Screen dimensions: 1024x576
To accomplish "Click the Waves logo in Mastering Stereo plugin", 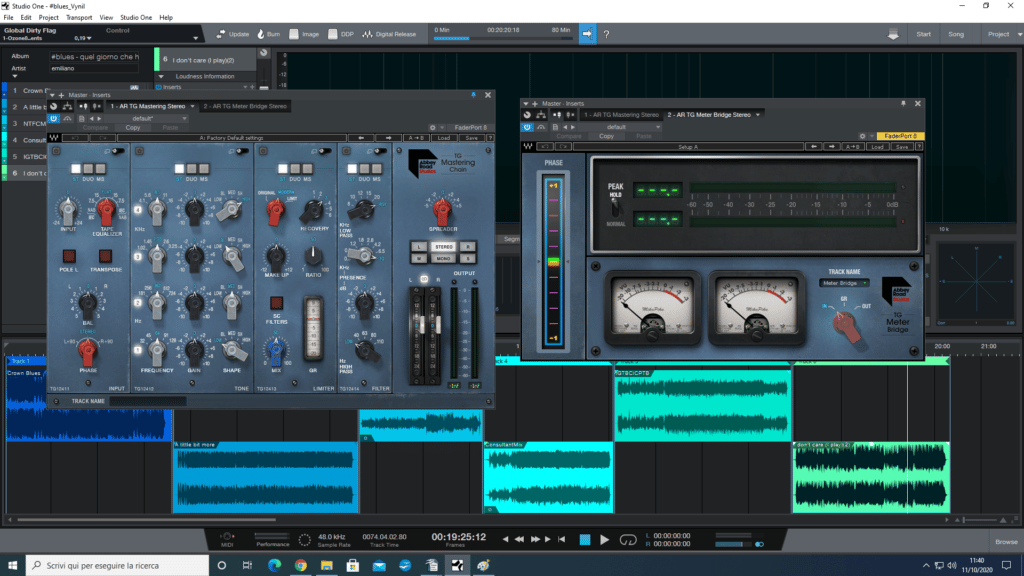I will click(54, 138).
